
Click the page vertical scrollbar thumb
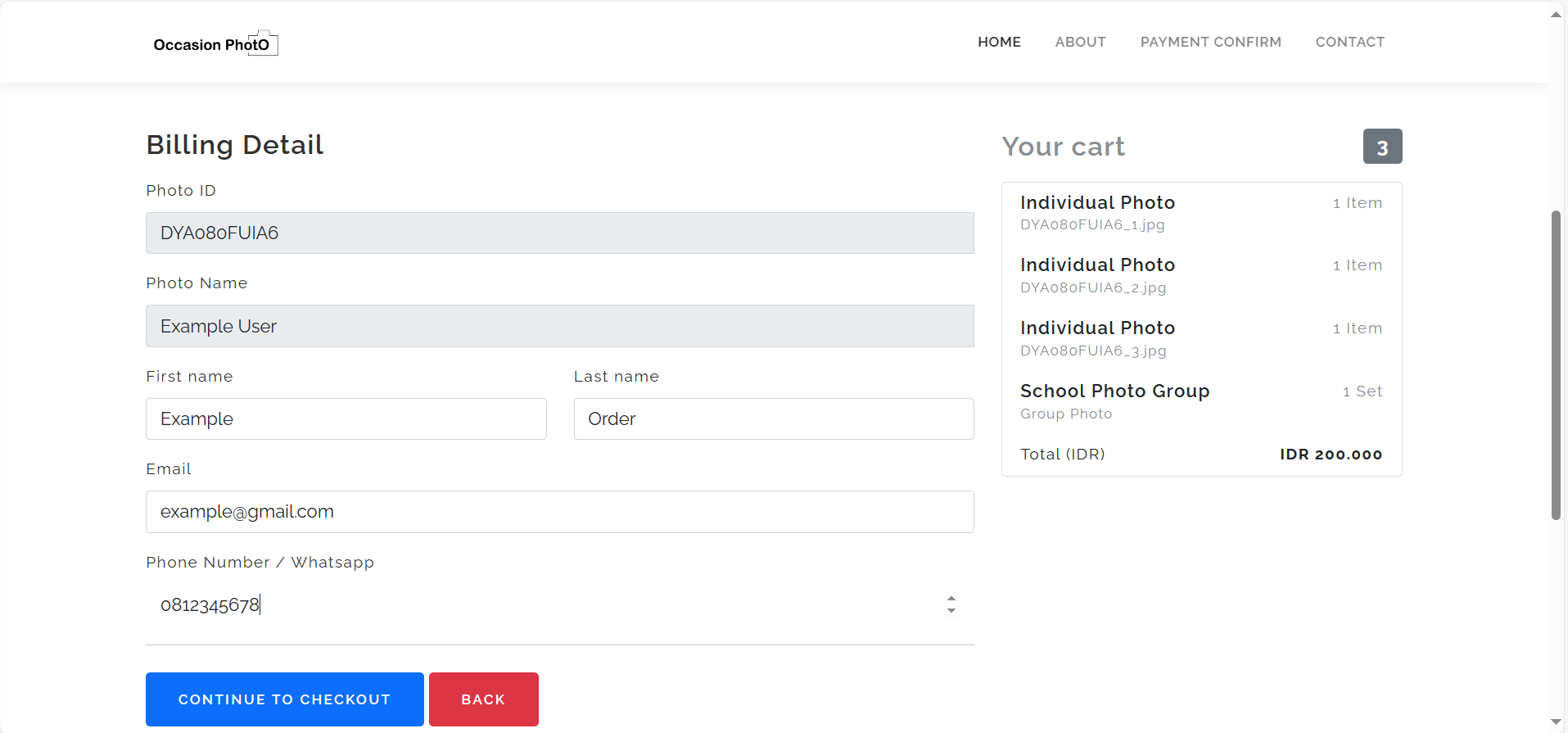tap(1556, 364)
